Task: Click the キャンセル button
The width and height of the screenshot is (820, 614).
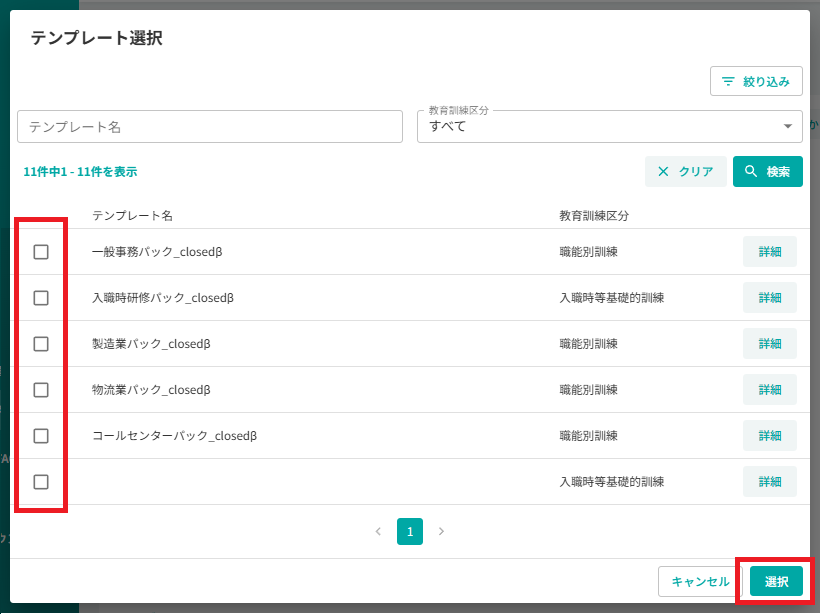Action: tap(700, 582)
